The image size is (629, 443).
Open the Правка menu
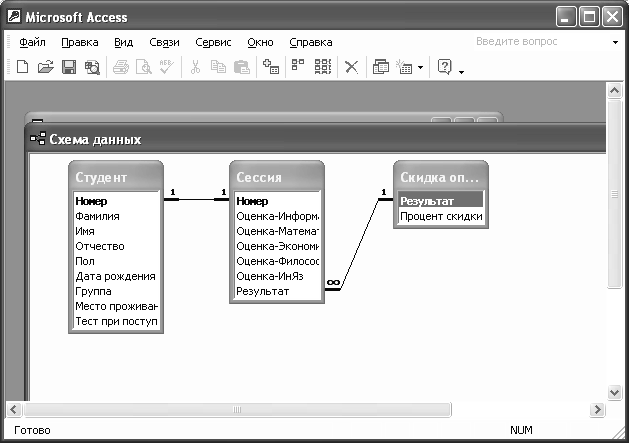tap(79, 42)
